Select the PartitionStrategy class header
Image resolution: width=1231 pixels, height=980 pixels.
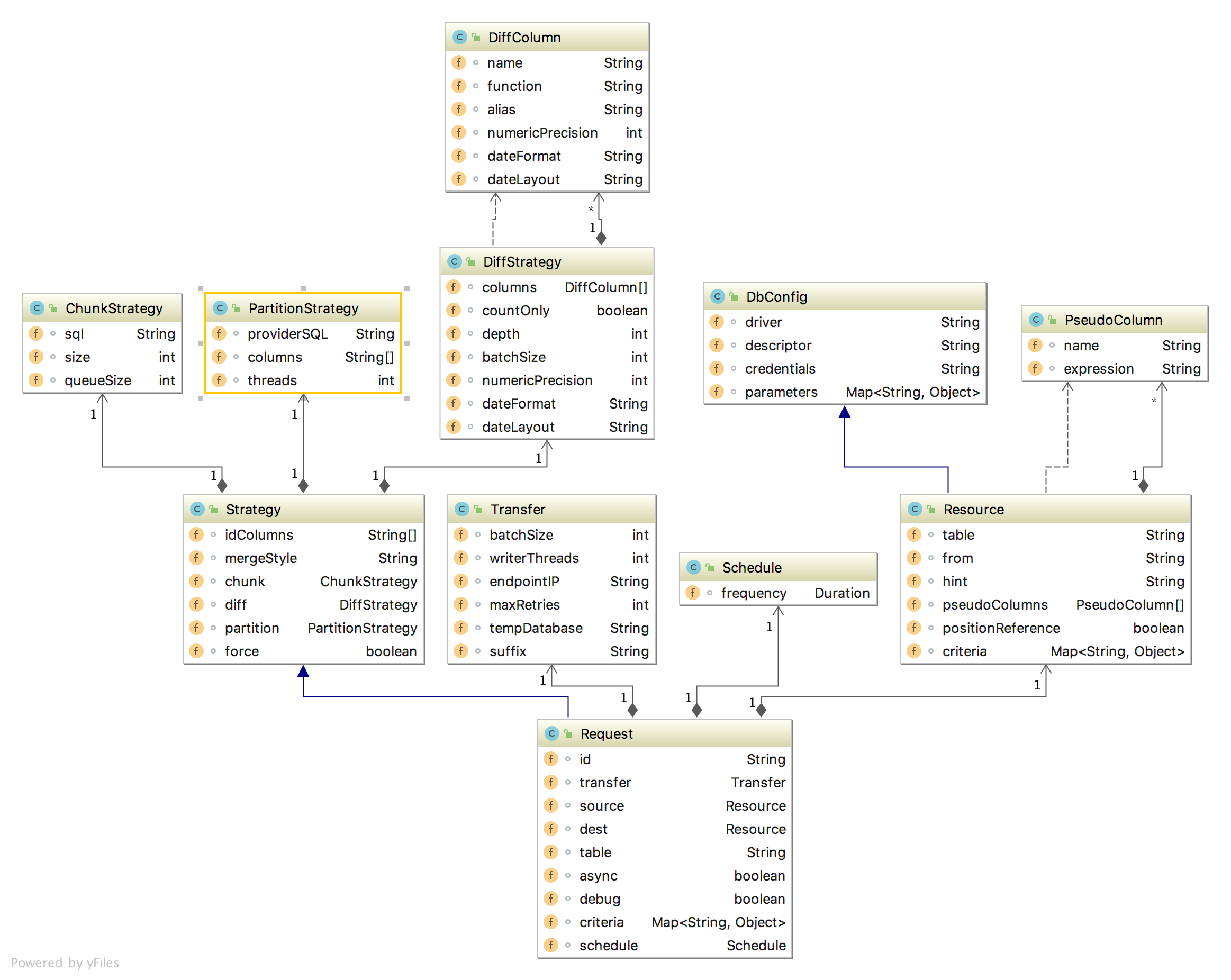point(303,308)
